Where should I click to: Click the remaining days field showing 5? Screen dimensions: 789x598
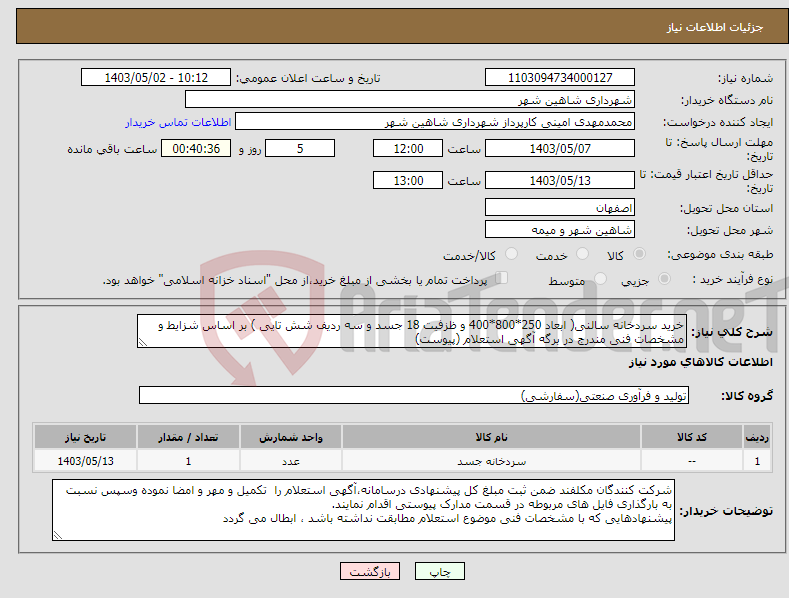[x=300, y=148]
